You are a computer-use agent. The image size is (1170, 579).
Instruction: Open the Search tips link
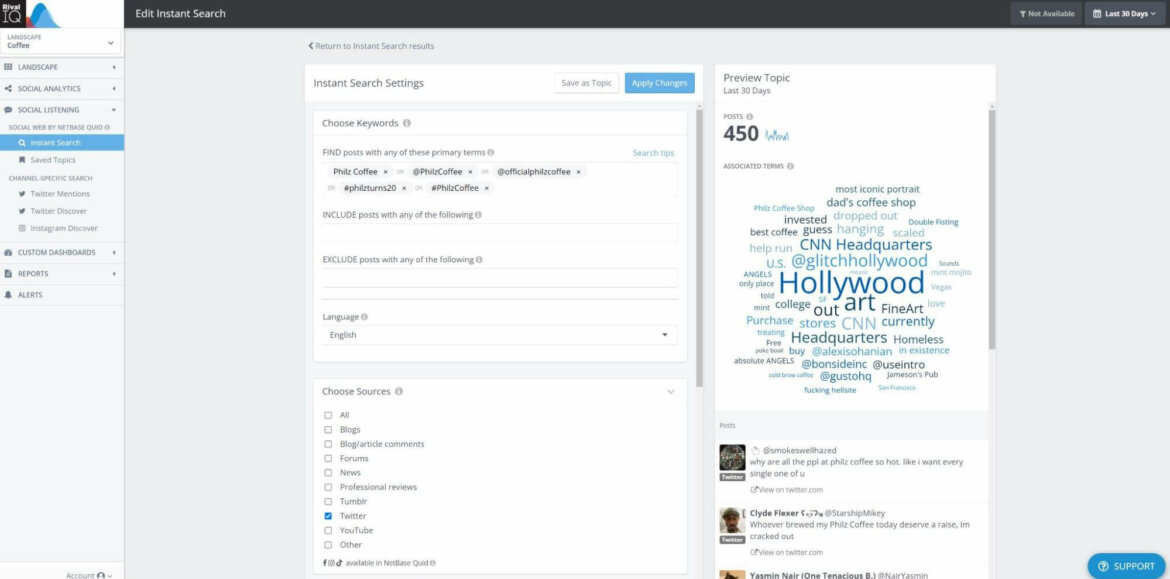tap(651, 152)
